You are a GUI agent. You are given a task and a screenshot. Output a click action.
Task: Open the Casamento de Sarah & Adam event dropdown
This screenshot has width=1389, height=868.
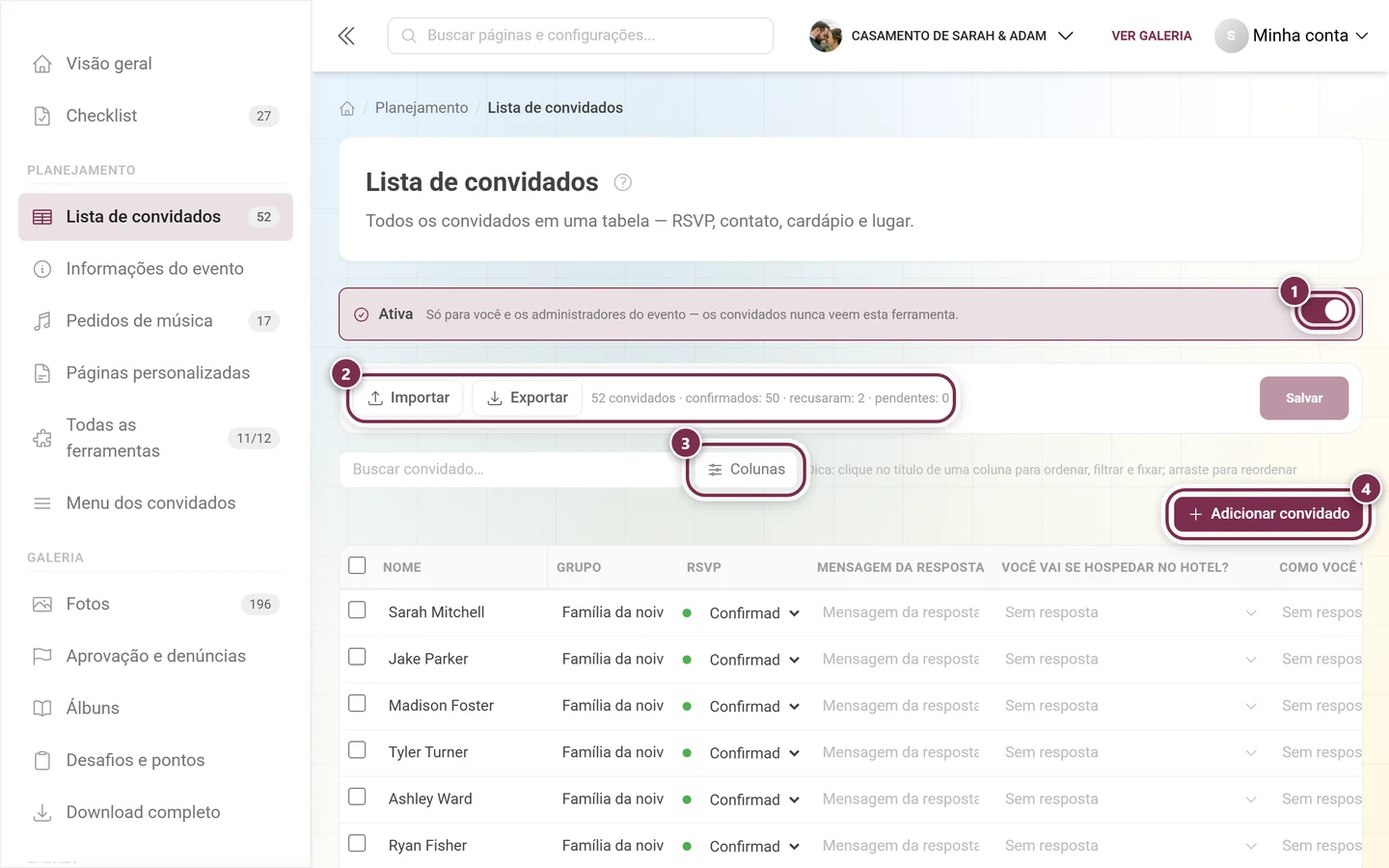941,36
